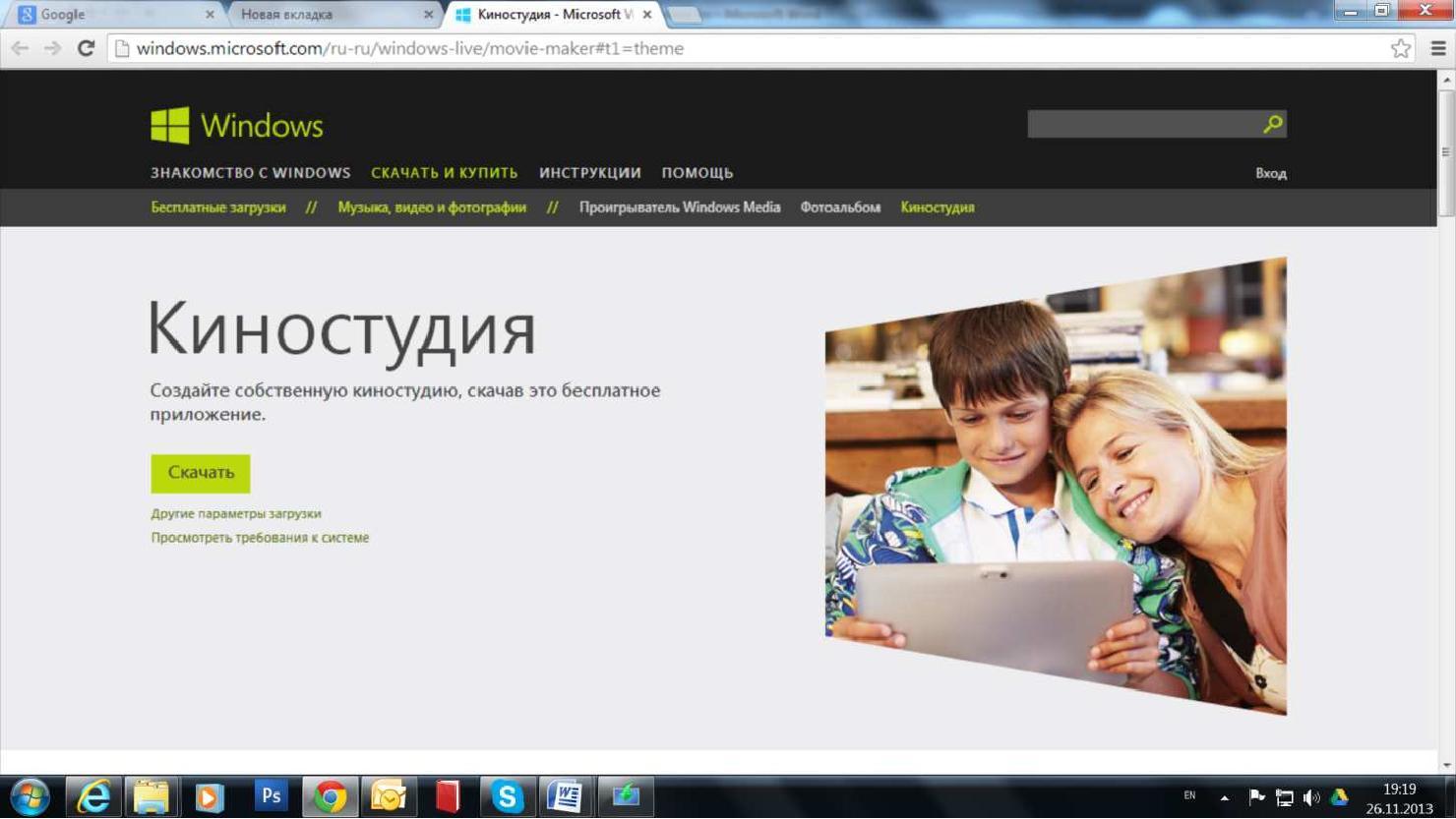This screenshot has height=819, width=1456.
Task: Open Photoshop from the taskbar
Action: [x=271, y=796]
